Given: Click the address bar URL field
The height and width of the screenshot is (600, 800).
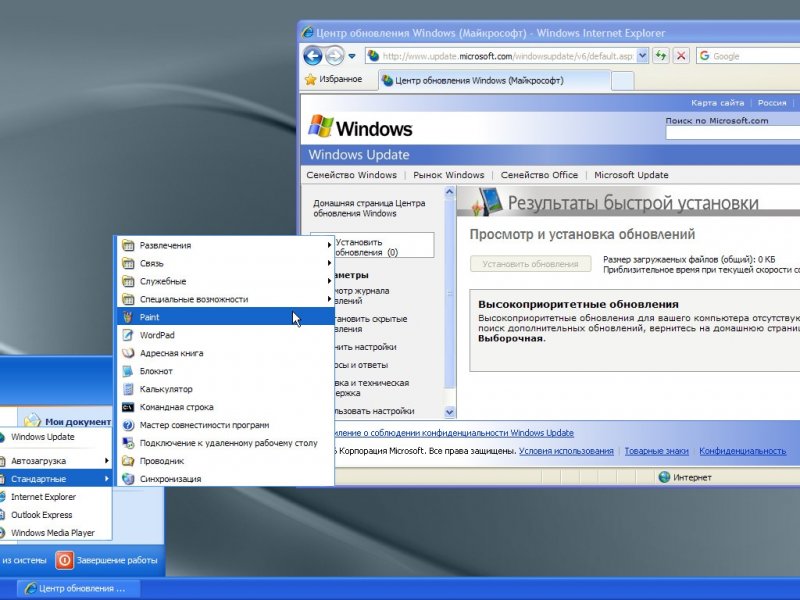Looking at the screenshot, I should pyautogui.click(x=508, y=56).
